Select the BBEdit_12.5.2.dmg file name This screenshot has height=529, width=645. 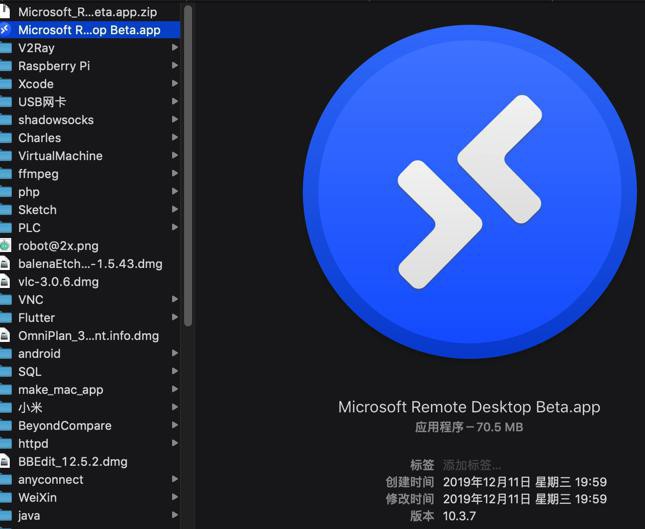[73, 462]
